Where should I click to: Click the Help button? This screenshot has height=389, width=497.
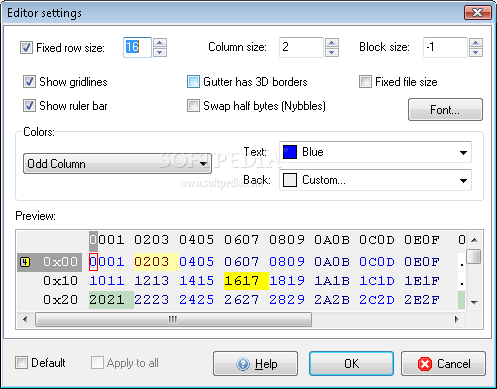256,364
